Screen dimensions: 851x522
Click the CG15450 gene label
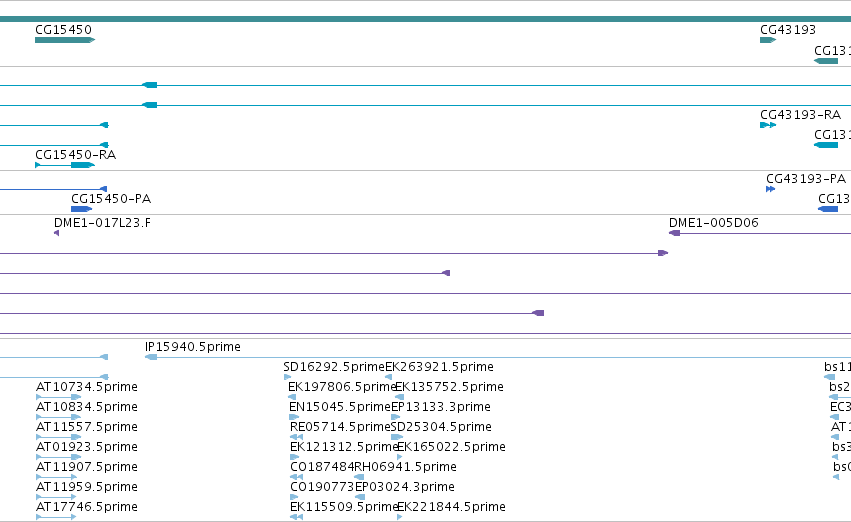pyautogui.click(x=63, y=30)
